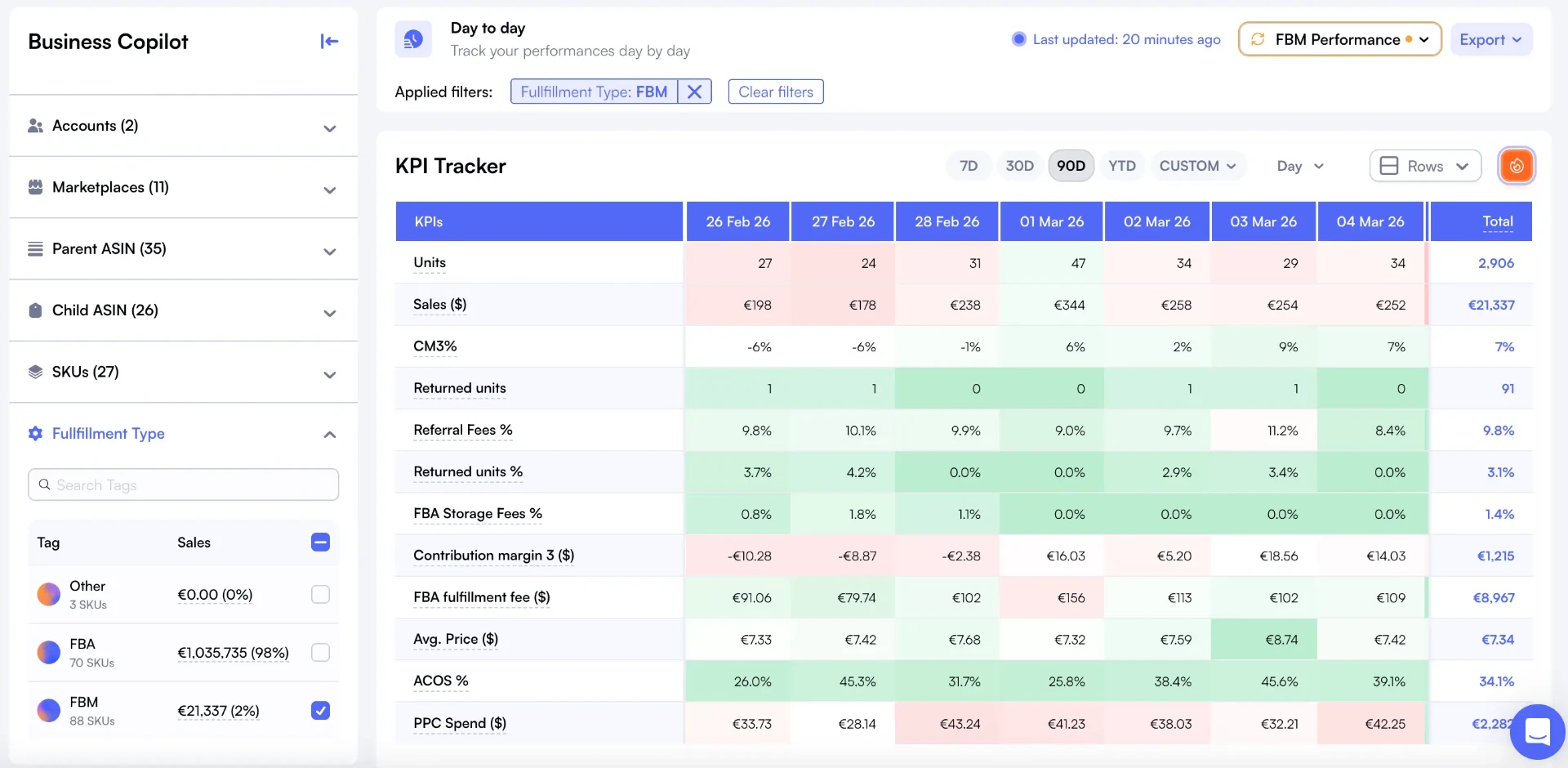Focus the Search Tags input field
Image resolution: width=1568 pixels, height=768 pixels.
pyautogui.click(x=183, y=484)
